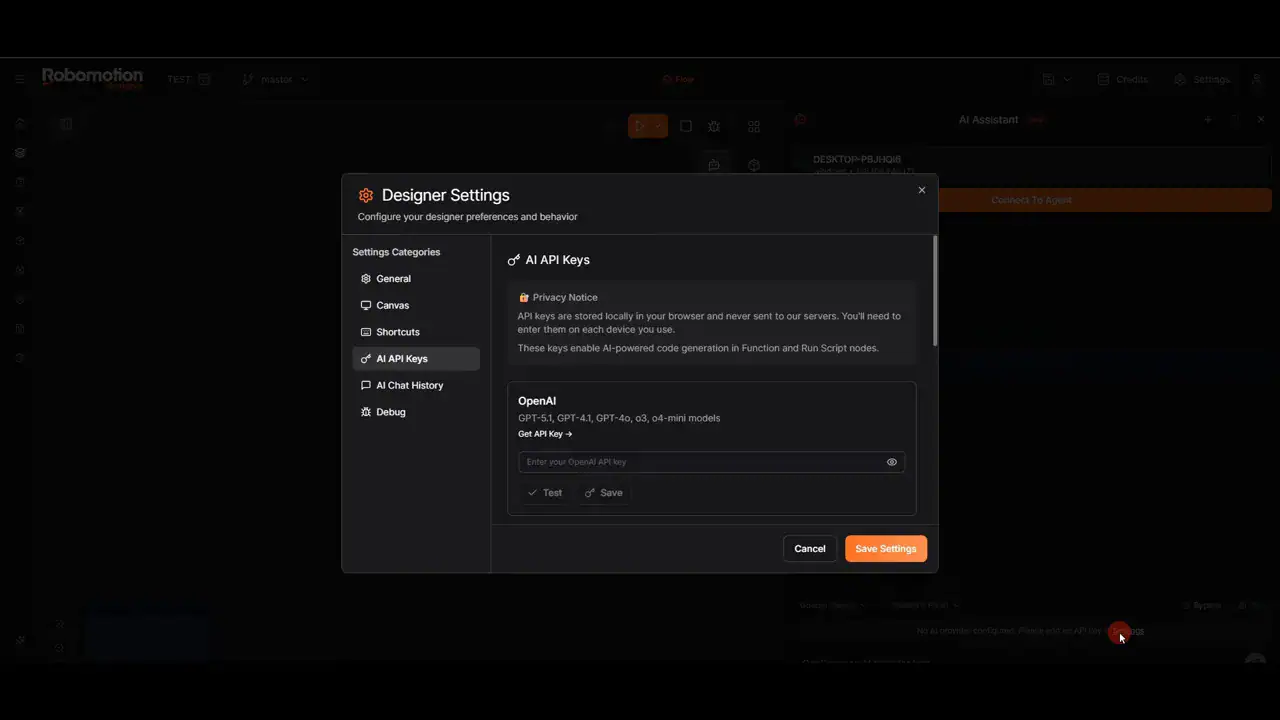Click the robot icon under the toolbar

714,164
